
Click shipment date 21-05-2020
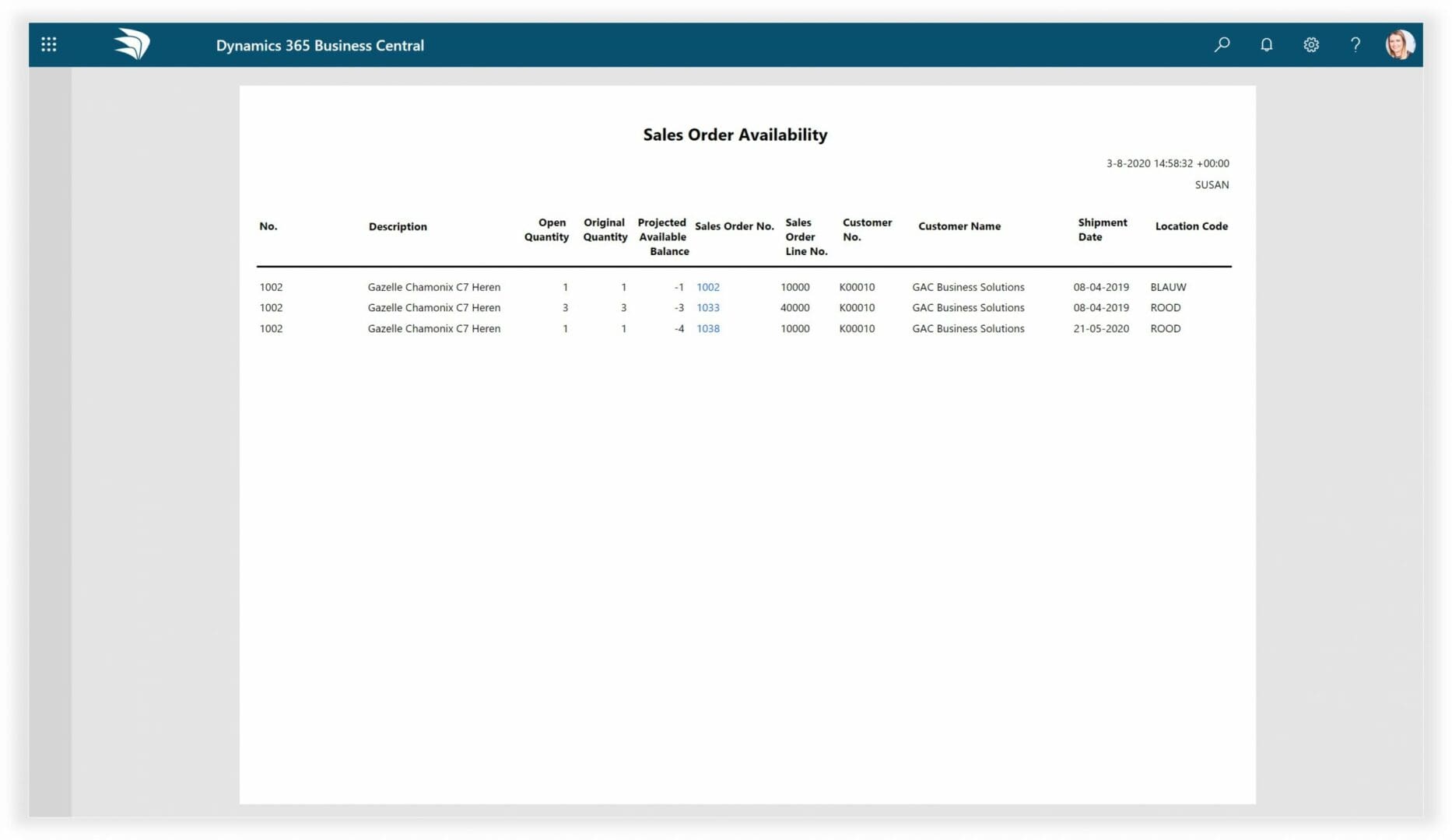point(1100,328)
